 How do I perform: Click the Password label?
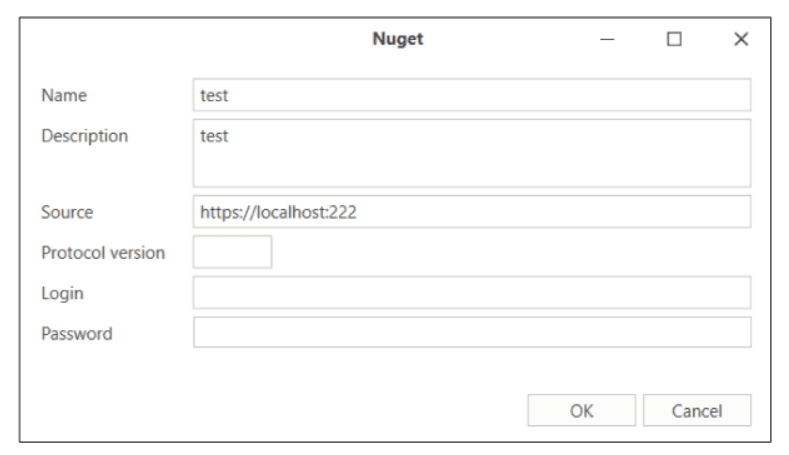pos(76,333)
